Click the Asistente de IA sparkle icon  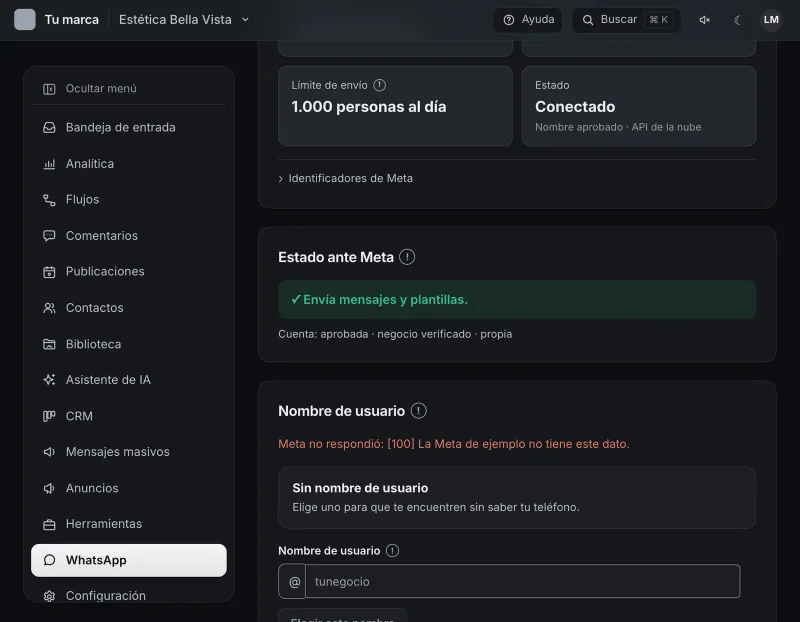point(49,380)
